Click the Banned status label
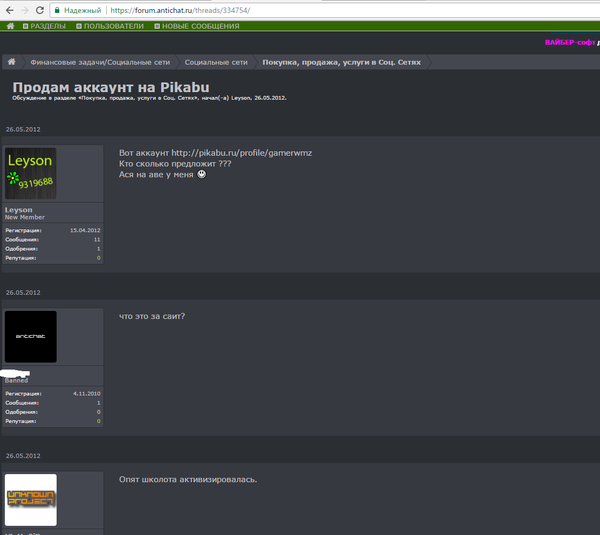 pyautogui.click(x=16, y=380)
